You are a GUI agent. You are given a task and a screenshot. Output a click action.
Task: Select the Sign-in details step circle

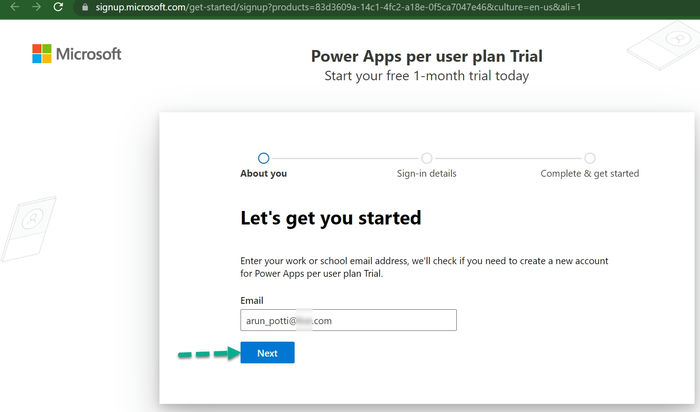pos(427,158)
